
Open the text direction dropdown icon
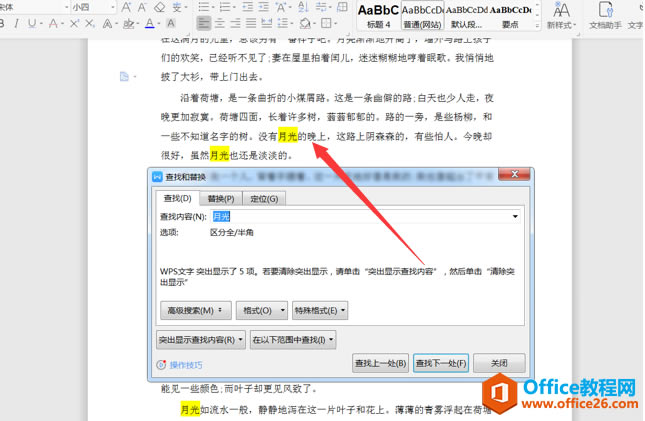pos(323,7)
